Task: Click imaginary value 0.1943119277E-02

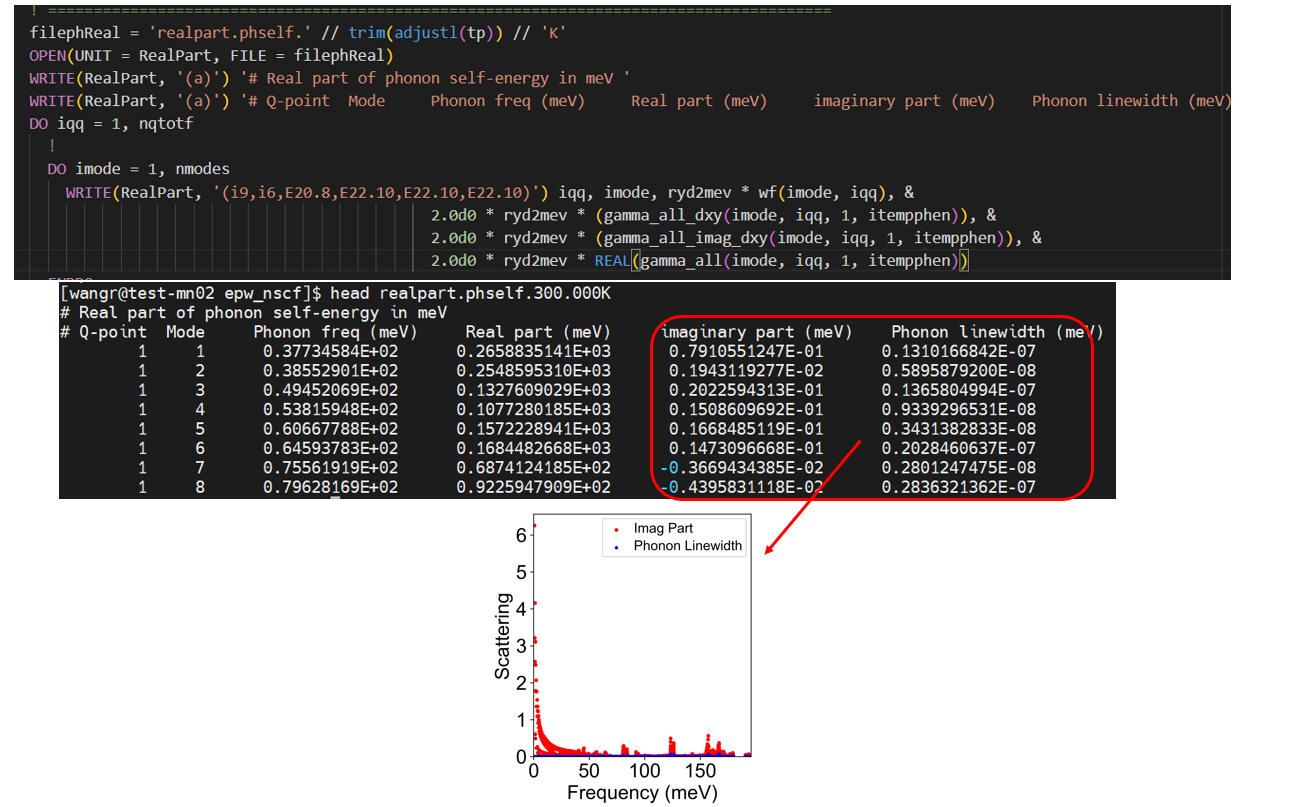Action: point(746,371)
